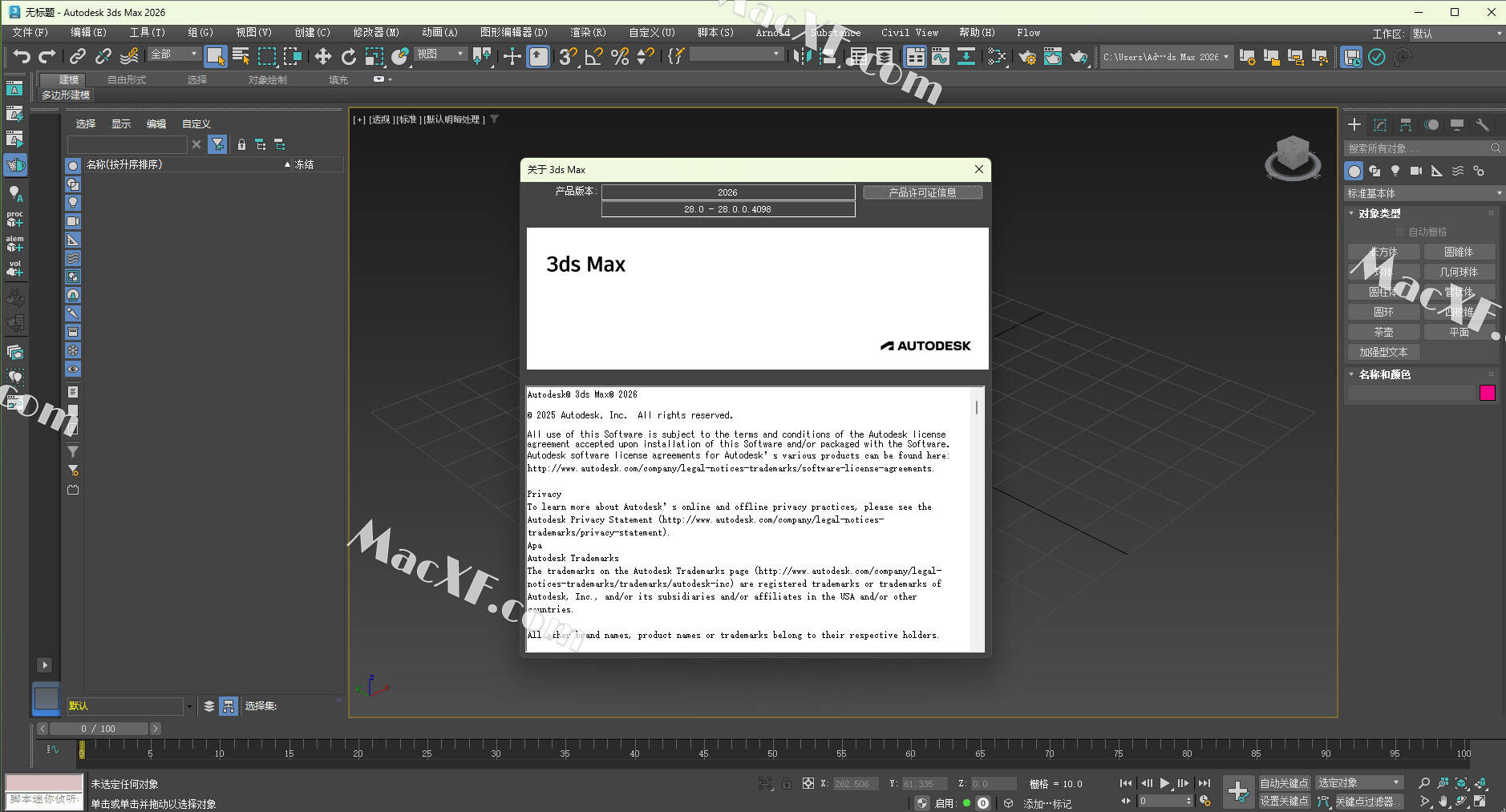Click the 产品许可证信息 button
Viewport: 1506px width, 812px height.
tap(922, 192)
